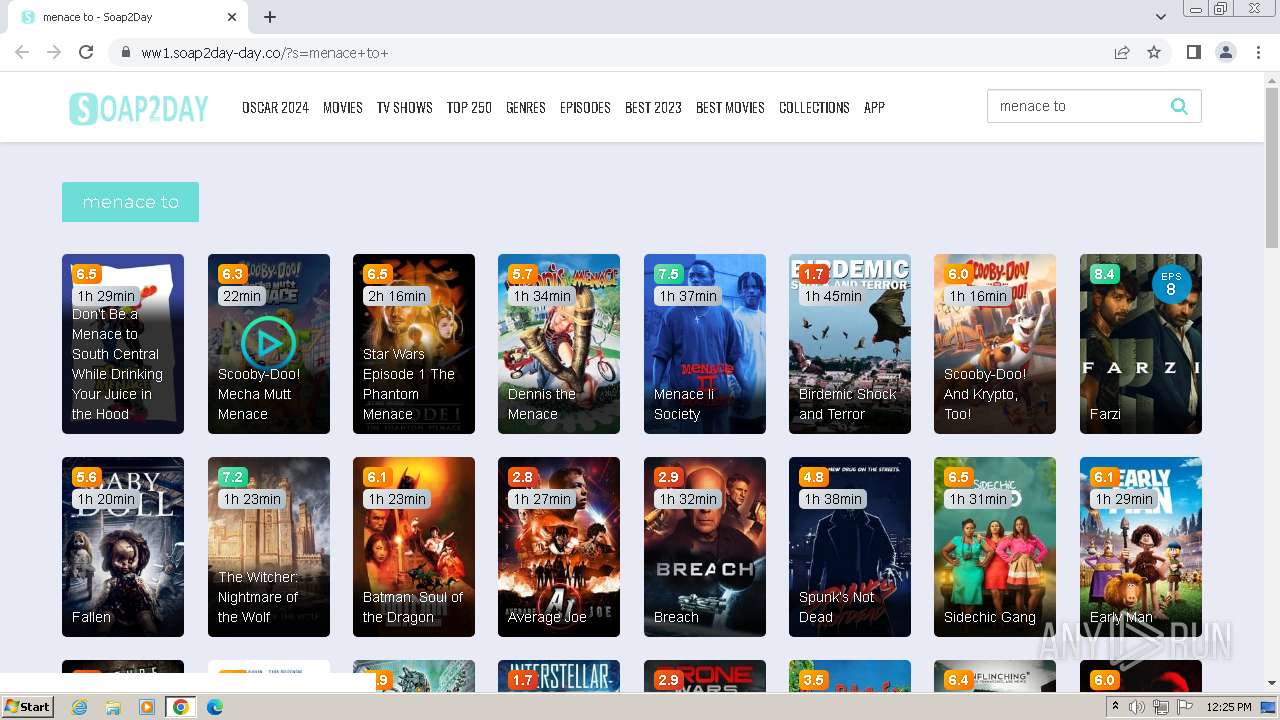Go back to previous page
The height and width of the screenshot is (720, 1280).
tap(22, 52)
